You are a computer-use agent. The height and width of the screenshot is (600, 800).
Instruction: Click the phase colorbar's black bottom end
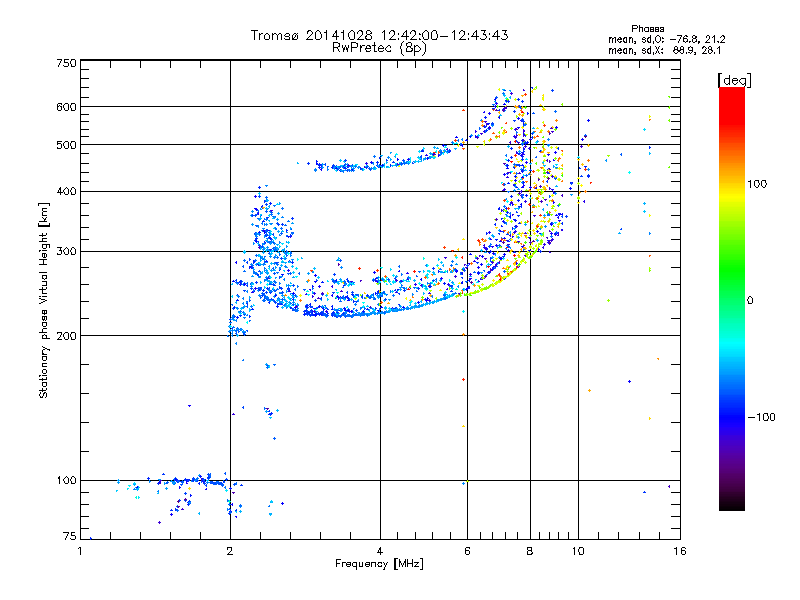coord(732,503)
